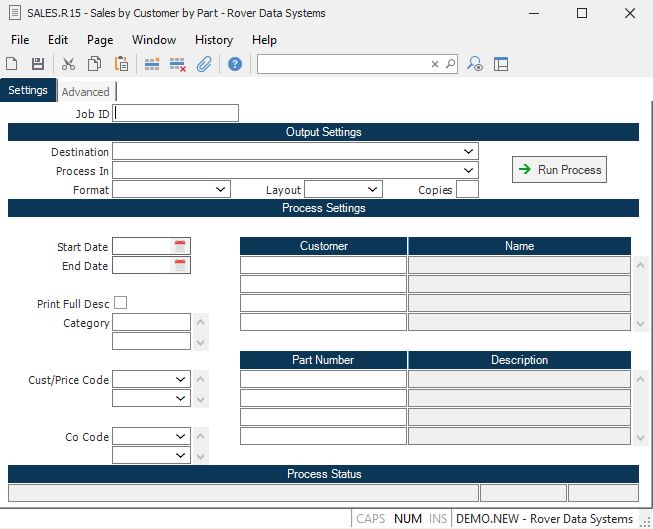Click into the Job ID field
The width and height of the screenshot is (653, 529).
tap(177, 114)
